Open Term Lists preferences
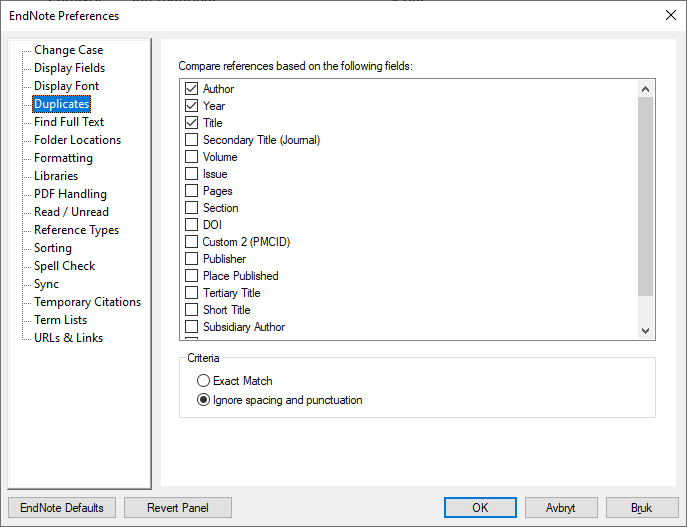 (61, 320)
